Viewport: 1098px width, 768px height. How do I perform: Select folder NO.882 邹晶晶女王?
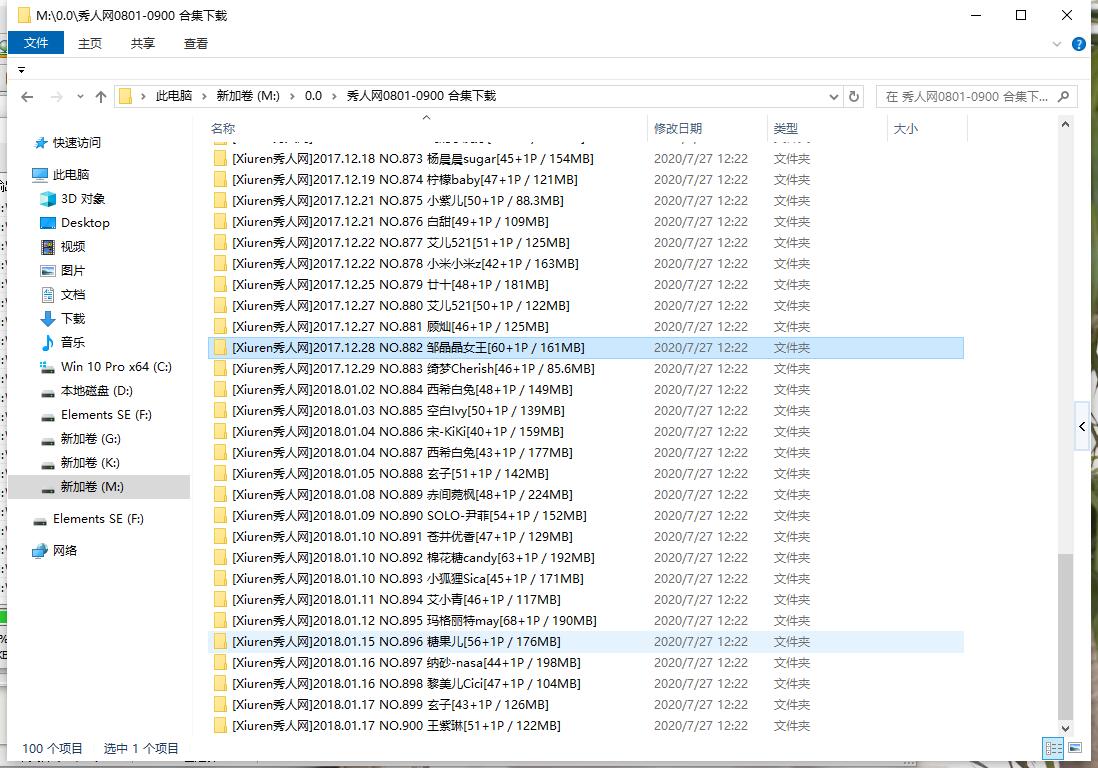[x=586, y=348]
